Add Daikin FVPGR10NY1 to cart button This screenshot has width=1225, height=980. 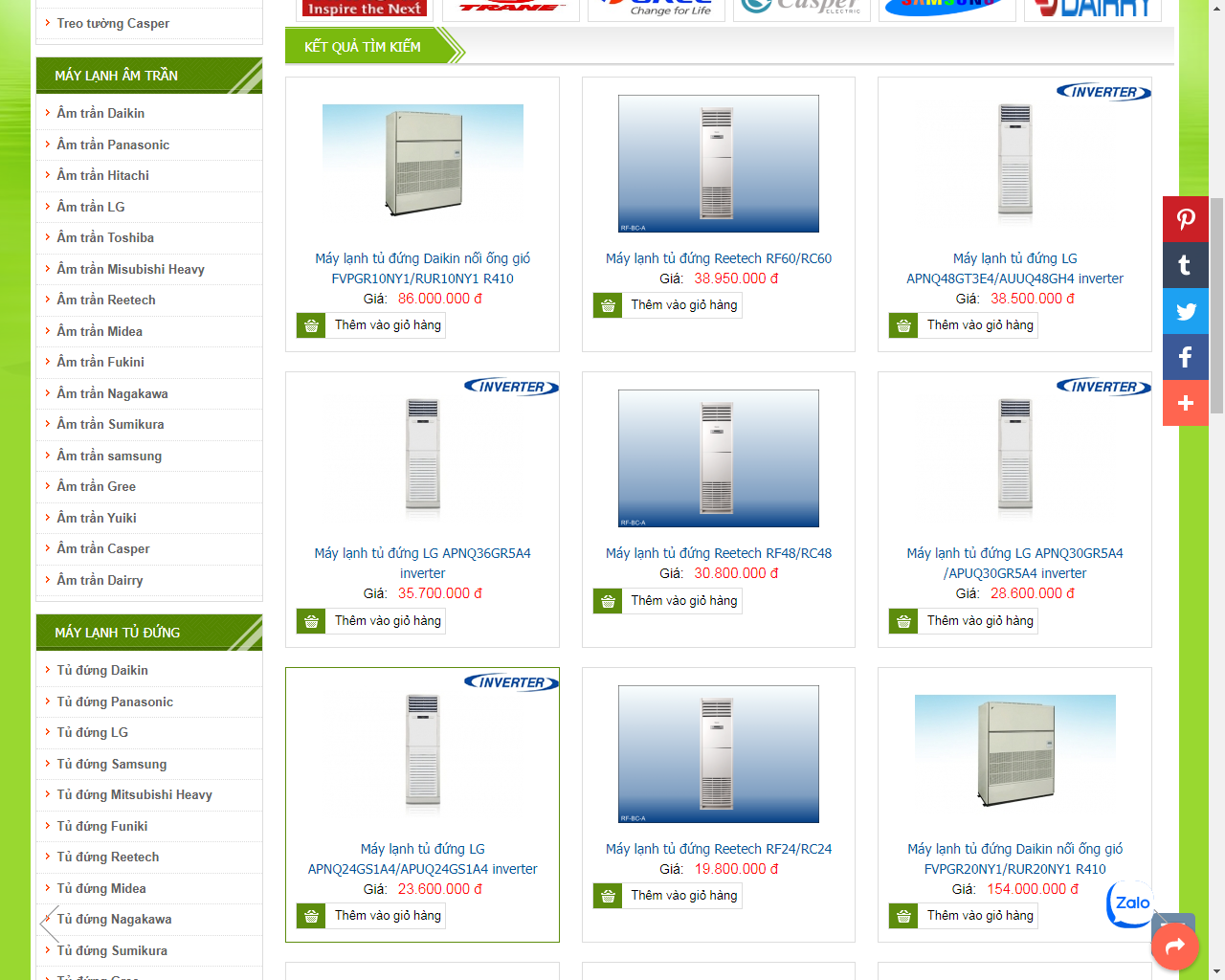(x=371, y=325)
